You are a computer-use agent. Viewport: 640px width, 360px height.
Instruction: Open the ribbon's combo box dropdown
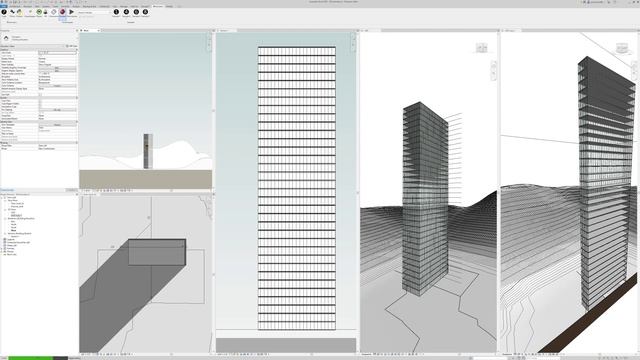tap(109, 13)
